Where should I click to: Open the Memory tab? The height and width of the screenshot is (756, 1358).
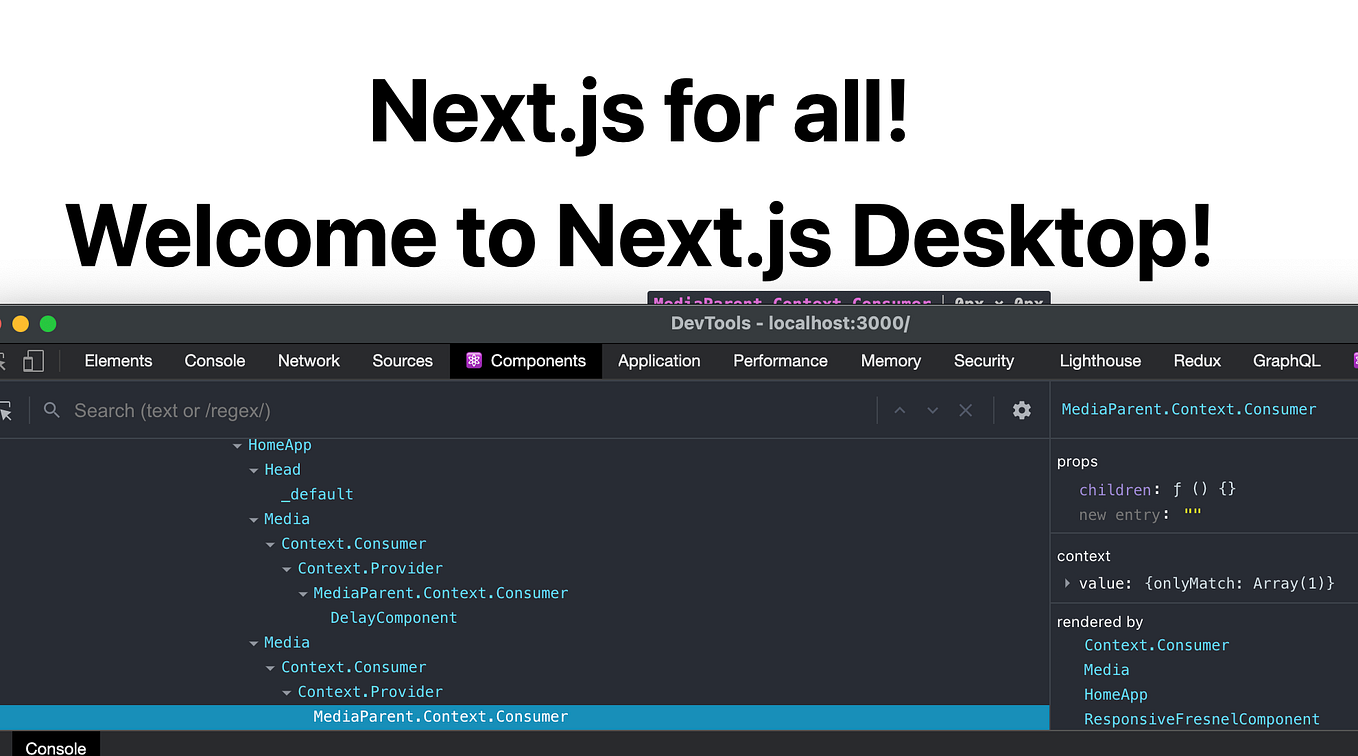[x=891, y=361]
